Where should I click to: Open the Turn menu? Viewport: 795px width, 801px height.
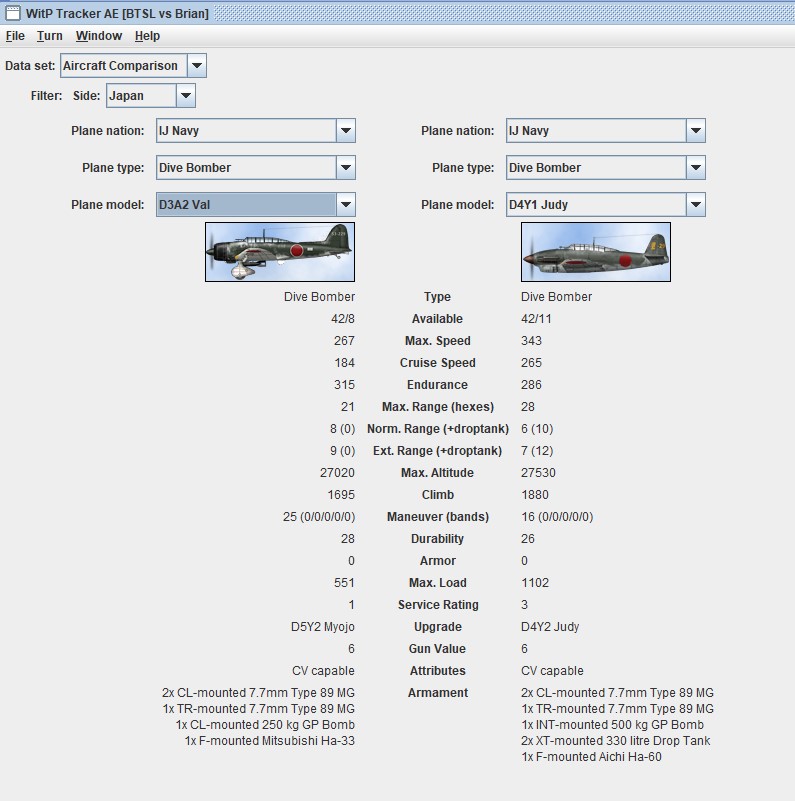(50, 36)
